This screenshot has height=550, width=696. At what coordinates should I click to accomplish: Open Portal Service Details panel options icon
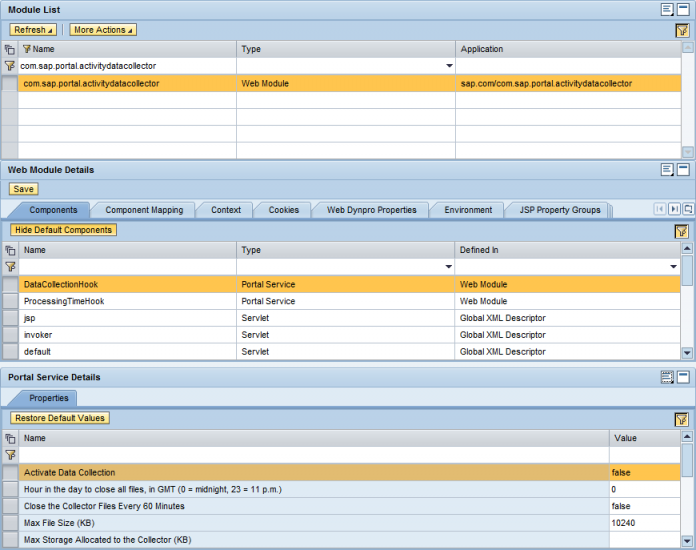click(667, 377)
